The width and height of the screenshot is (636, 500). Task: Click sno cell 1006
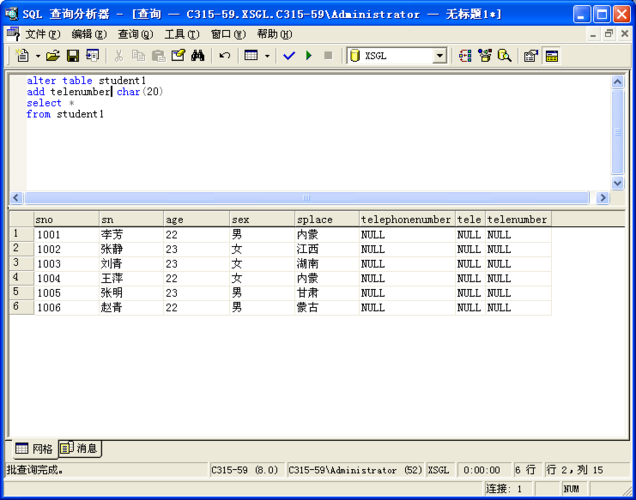pos(66,307)
